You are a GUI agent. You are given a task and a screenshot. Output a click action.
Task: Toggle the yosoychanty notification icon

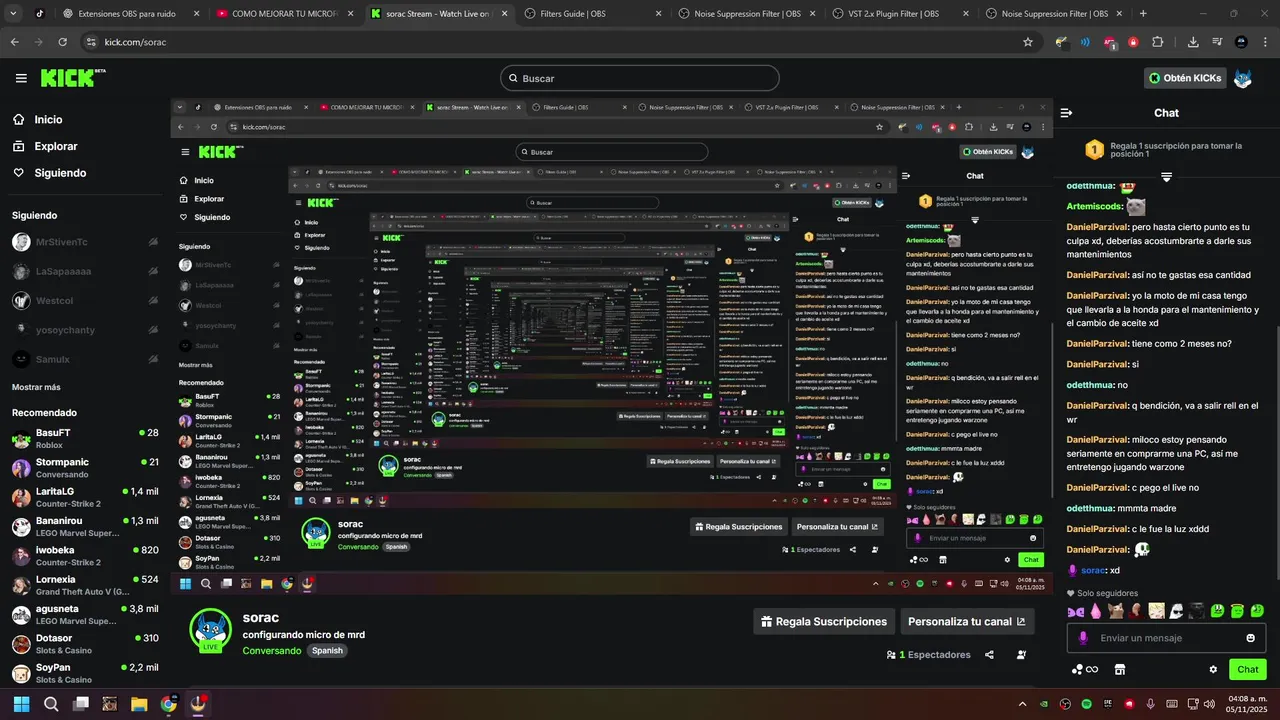coord(153,329)
